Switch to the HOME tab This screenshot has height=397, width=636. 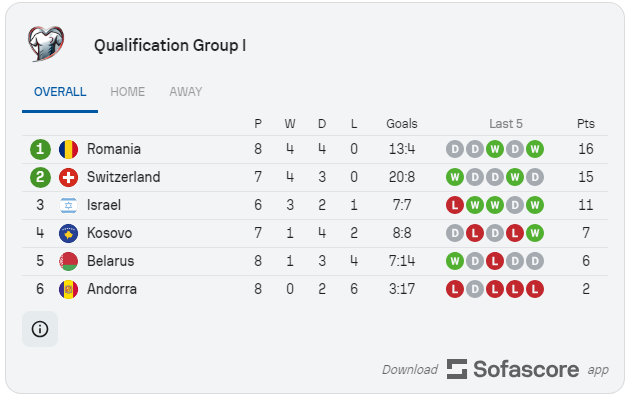(x=127, y=92)
